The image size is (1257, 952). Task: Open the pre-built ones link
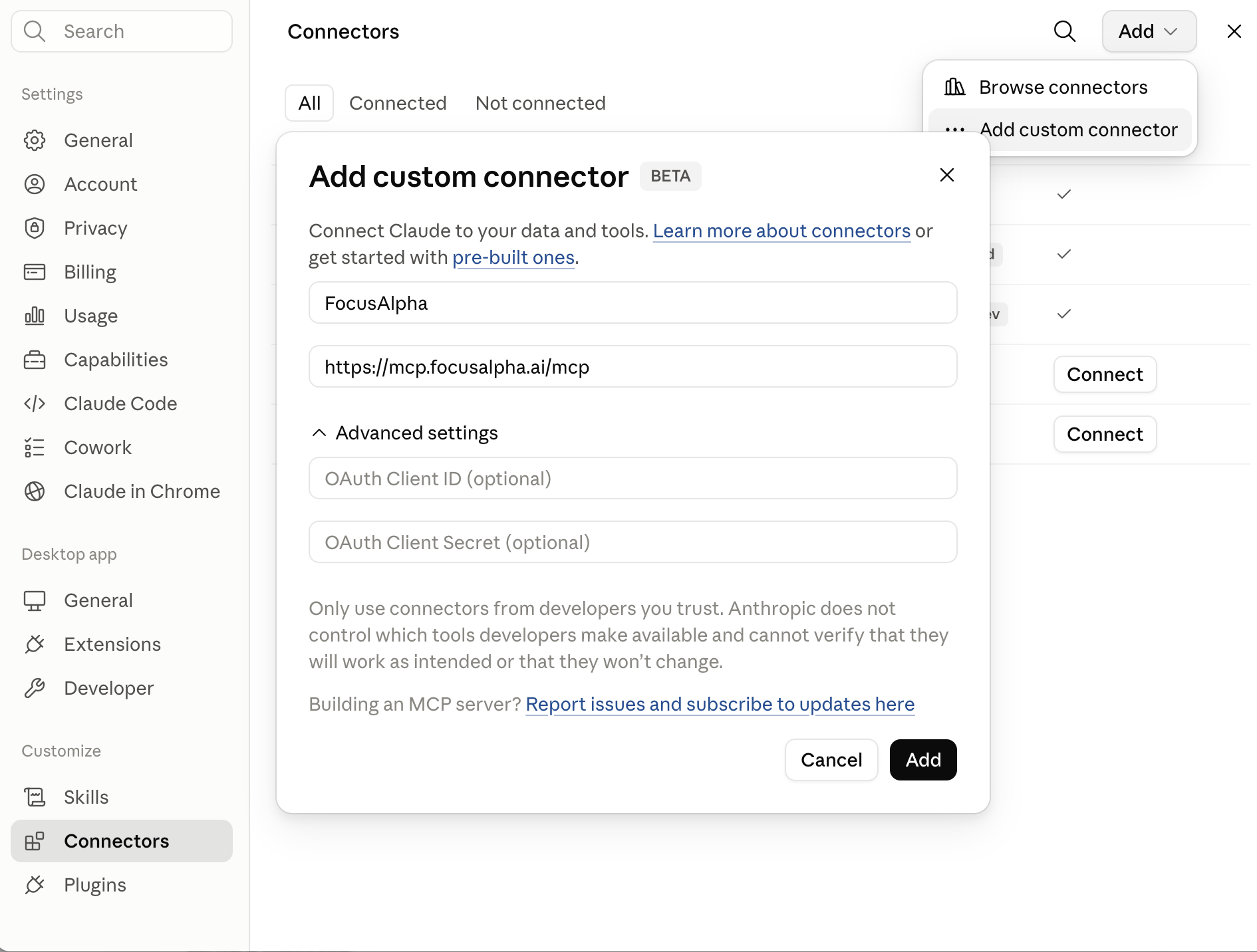pos(513,257)
